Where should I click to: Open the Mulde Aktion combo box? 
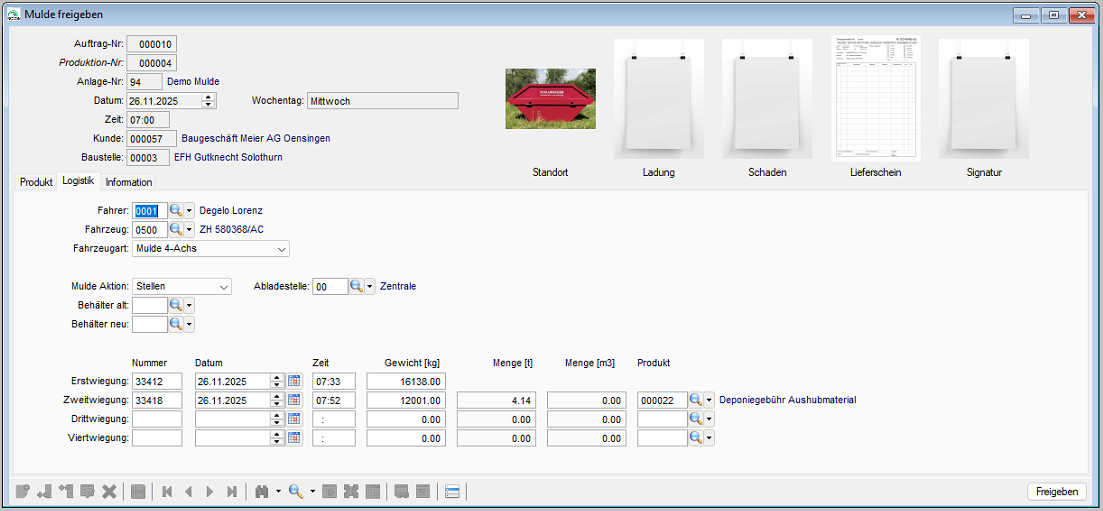[223, 286]
